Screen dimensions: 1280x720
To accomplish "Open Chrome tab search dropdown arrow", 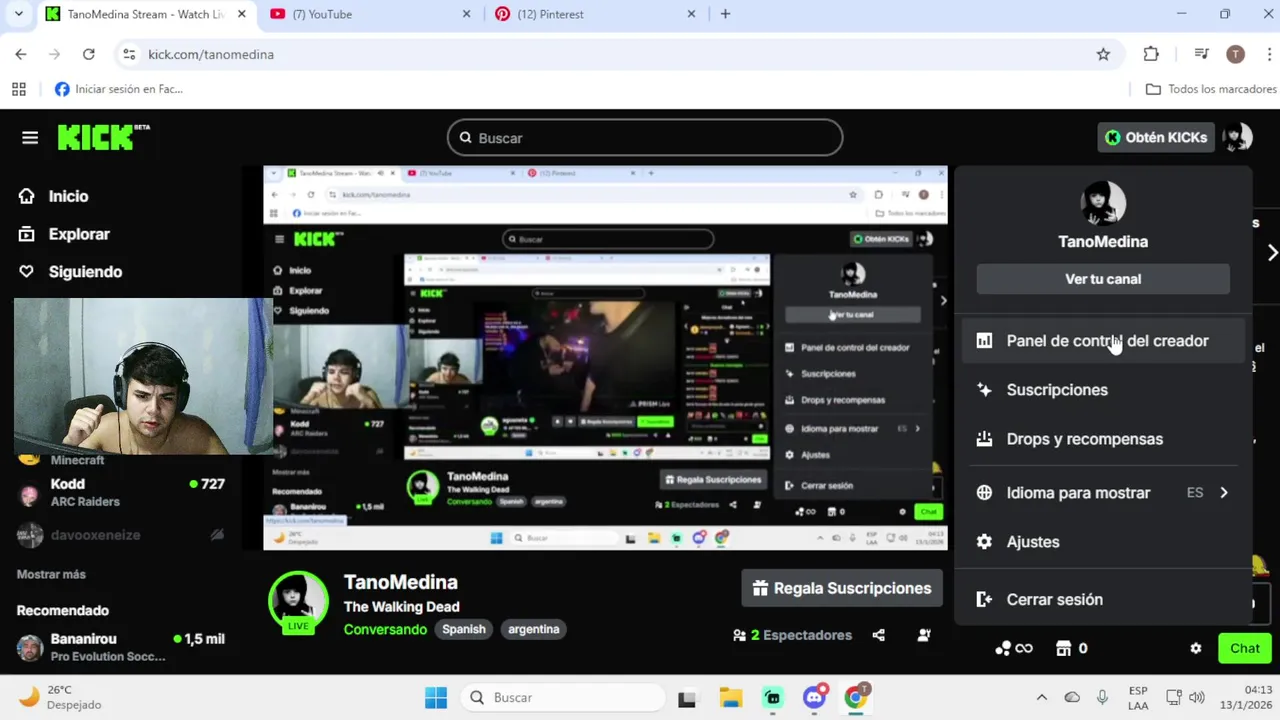I will click(18, 14).
